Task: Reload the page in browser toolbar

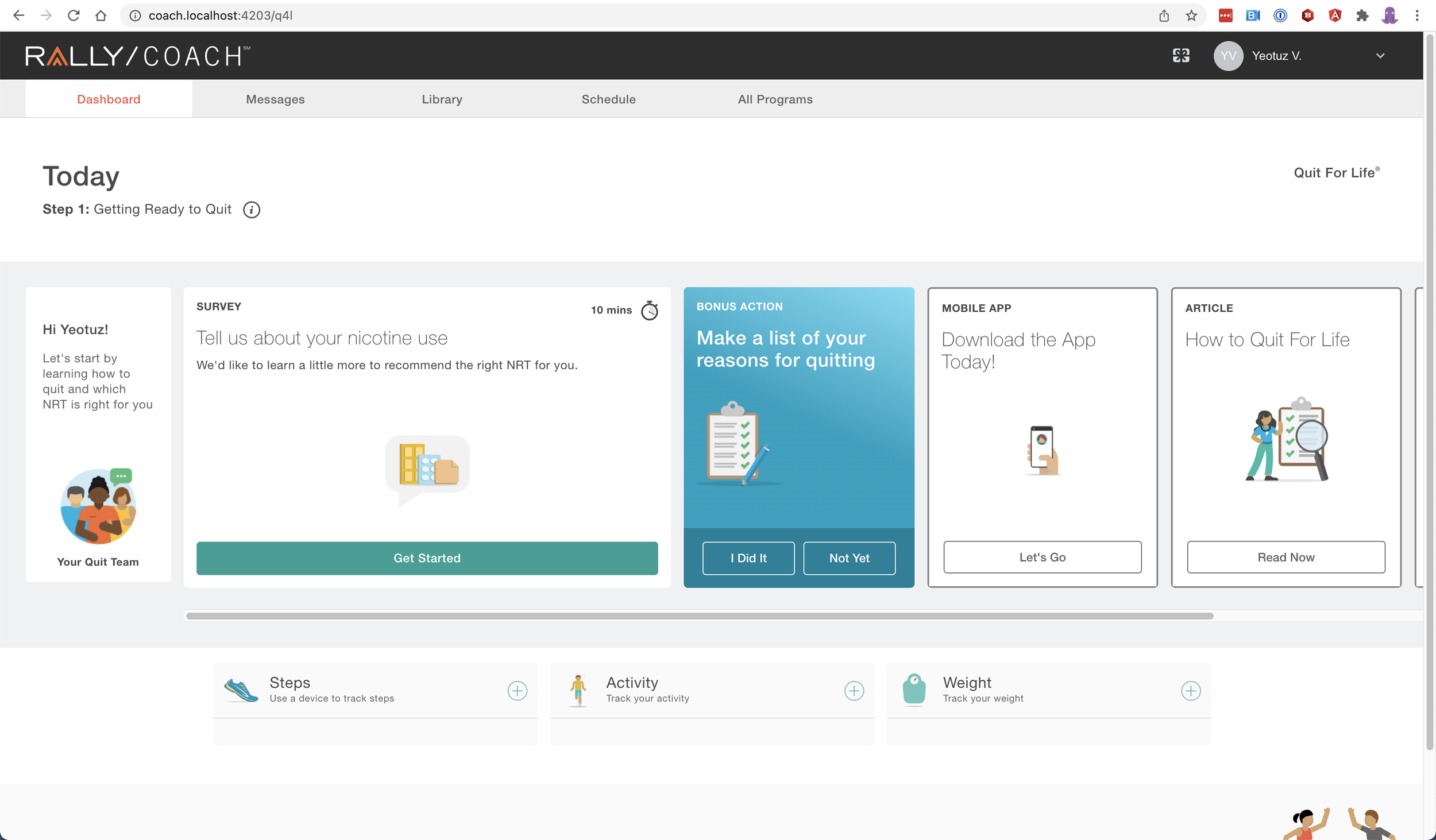Action: coord(73,16)
